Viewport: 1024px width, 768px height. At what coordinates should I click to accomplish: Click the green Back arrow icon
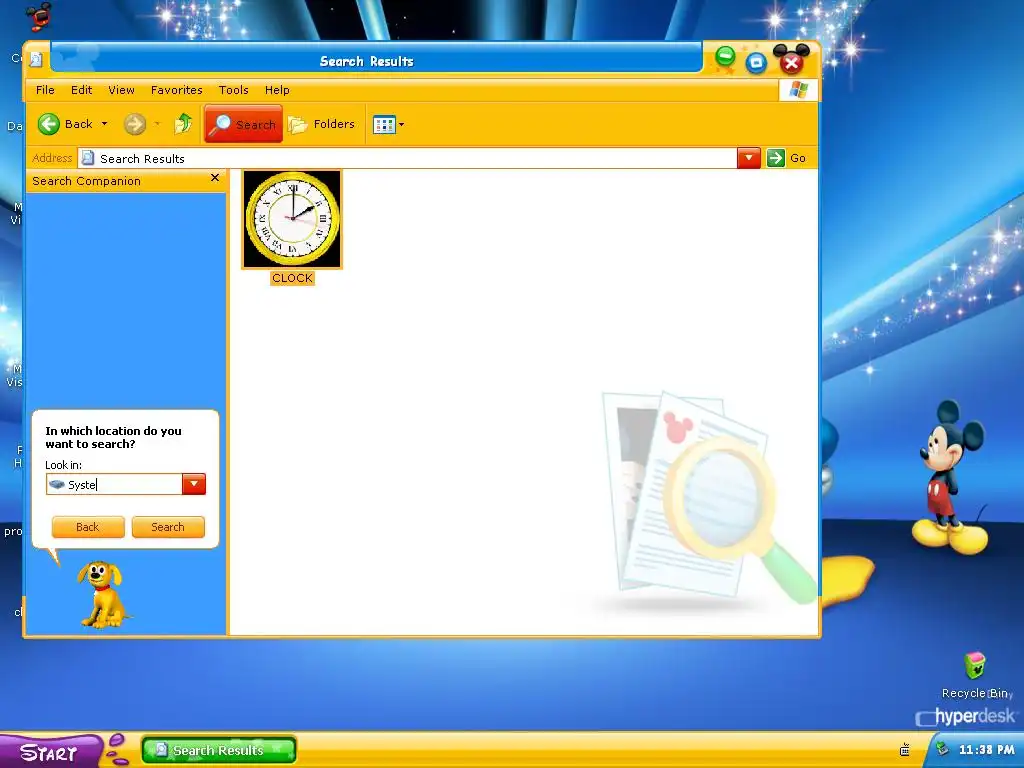(49, 123)
